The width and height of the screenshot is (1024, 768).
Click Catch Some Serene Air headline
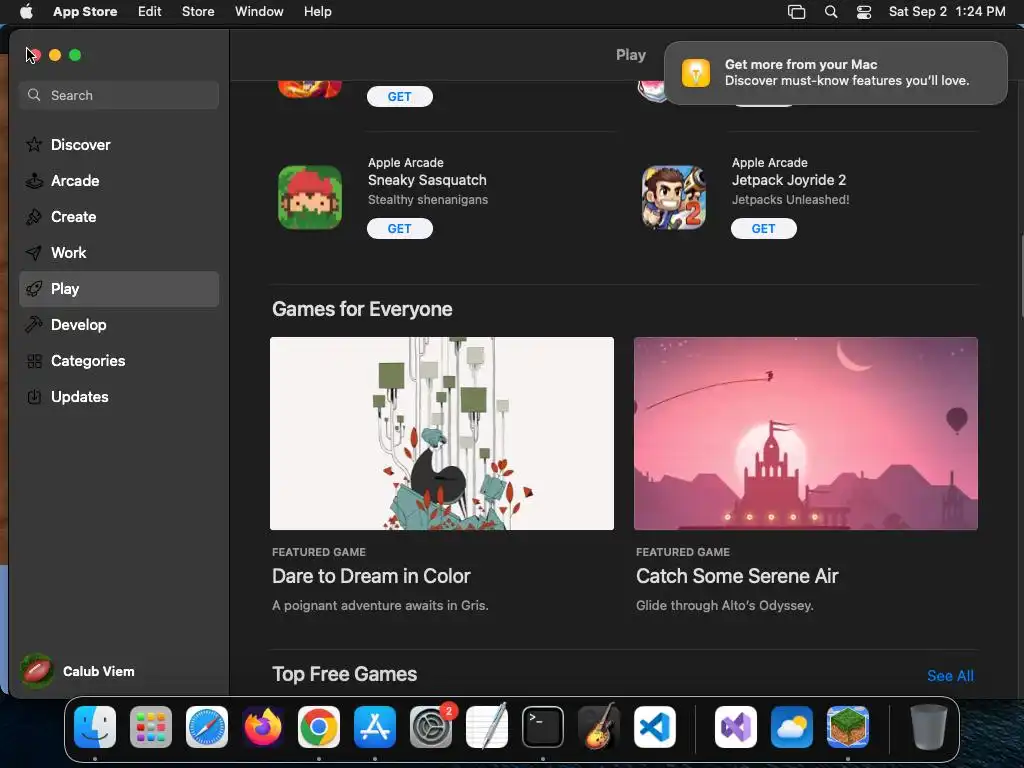tap(737, 576)
